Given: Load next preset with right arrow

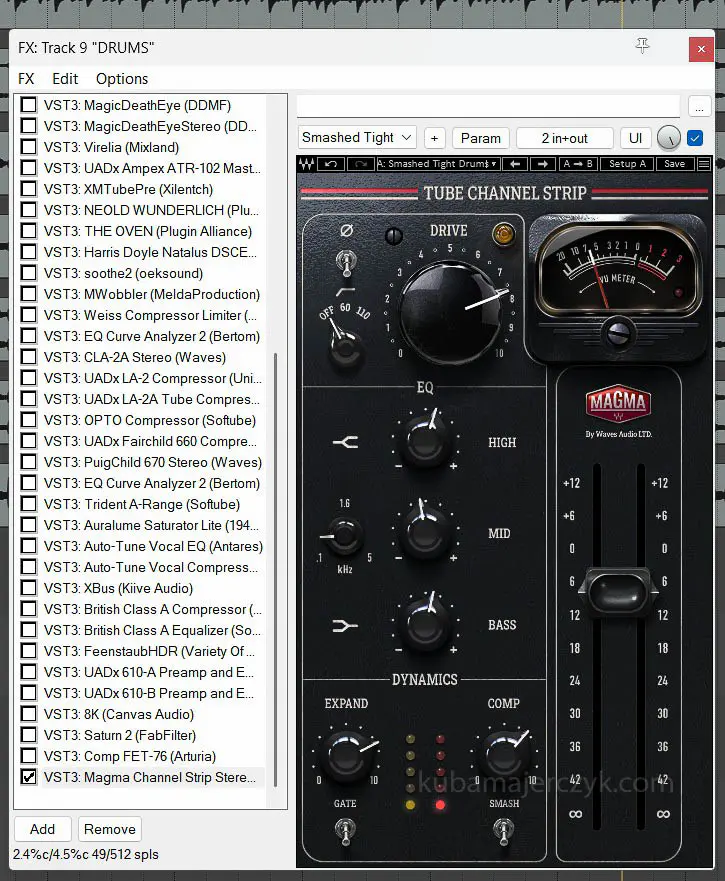Looking at the screenshot, I should click(x=542, y=164).
